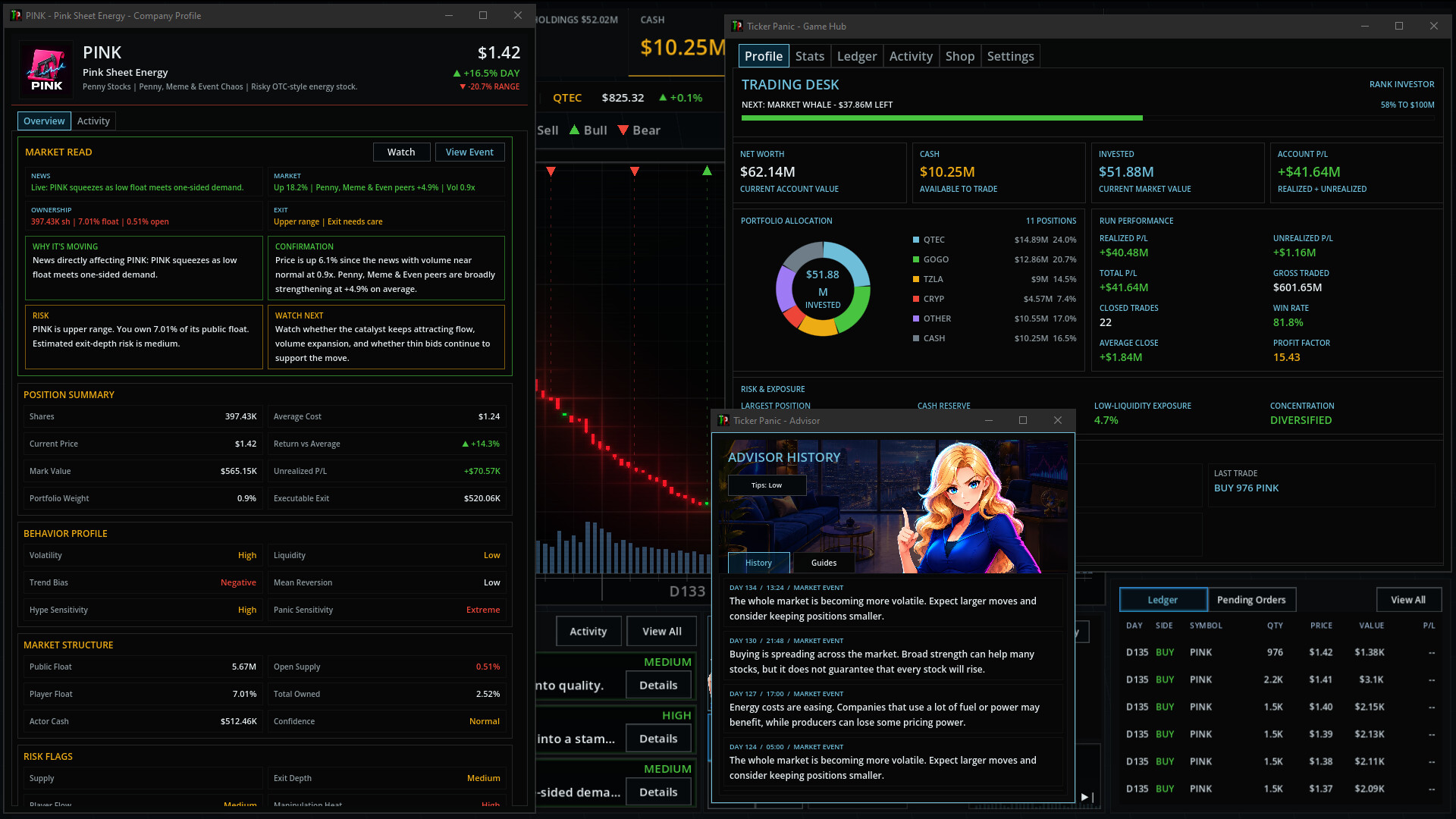Click the green up arrow next to QTEC +0.1%
This screenshot has height=819, width=1456.
coord(664,98)
